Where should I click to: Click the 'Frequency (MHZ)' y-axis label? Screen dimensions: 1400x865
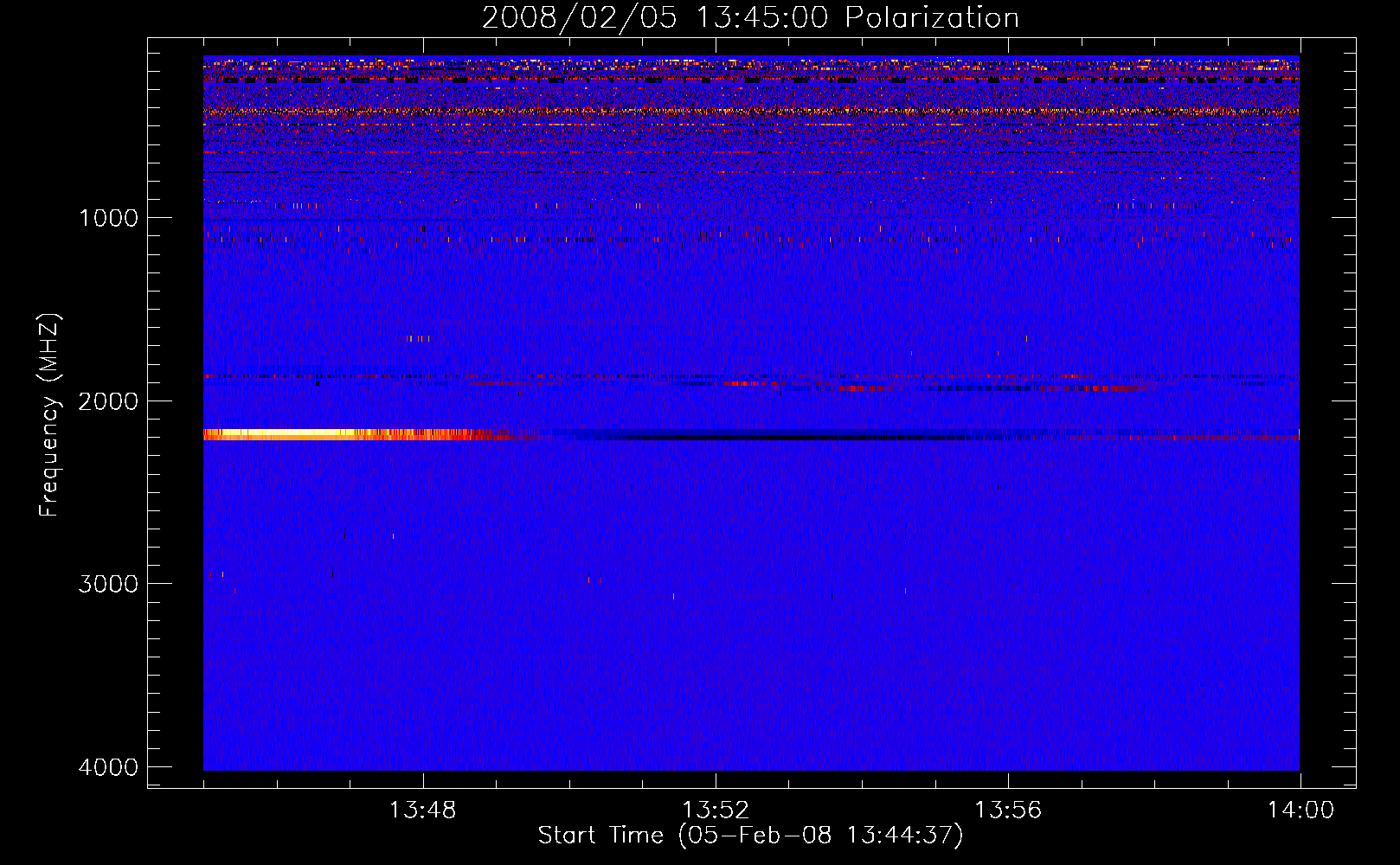click(x=49, y=415)
